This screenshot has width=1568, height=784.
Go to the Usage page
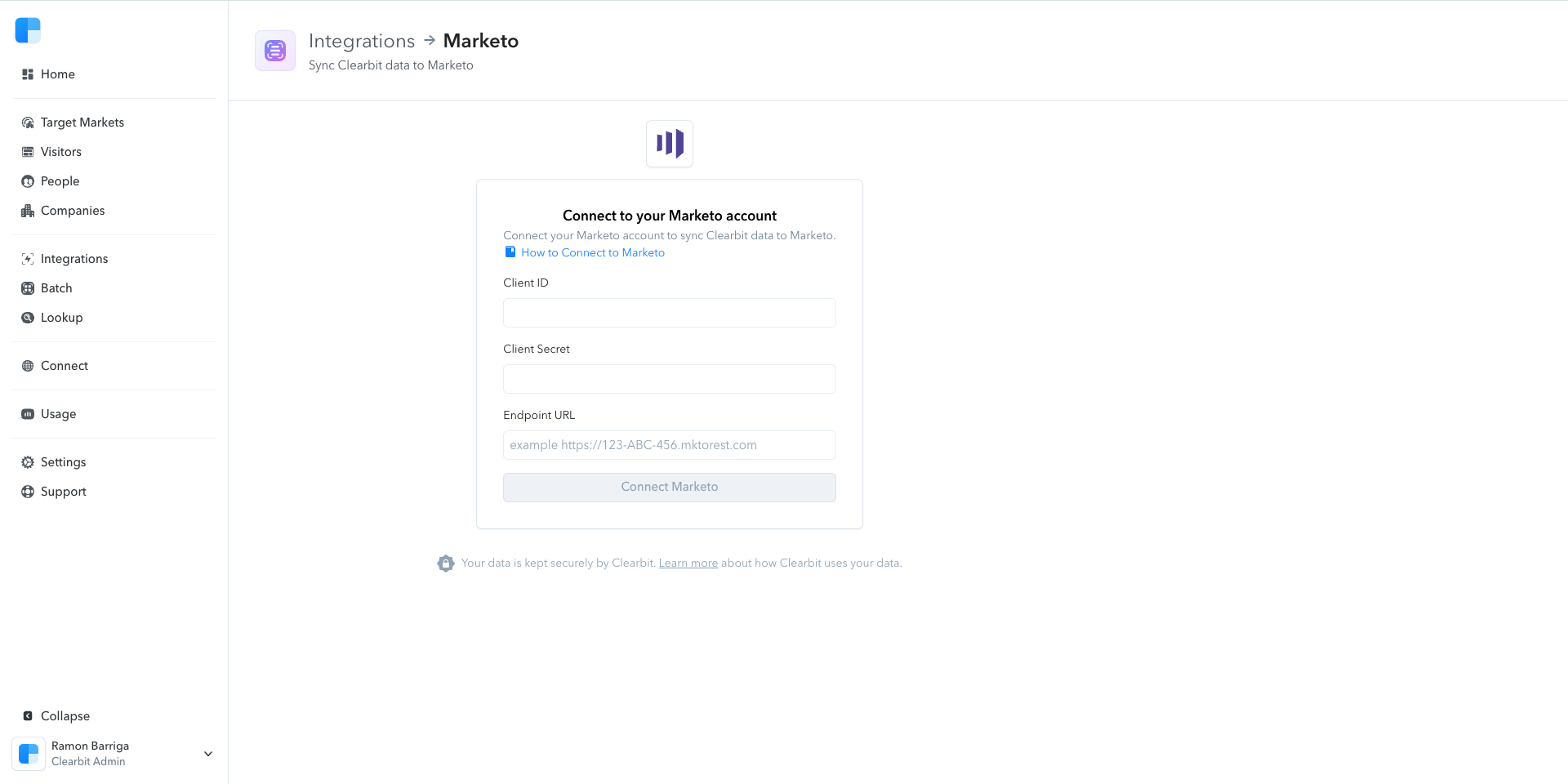59,414
